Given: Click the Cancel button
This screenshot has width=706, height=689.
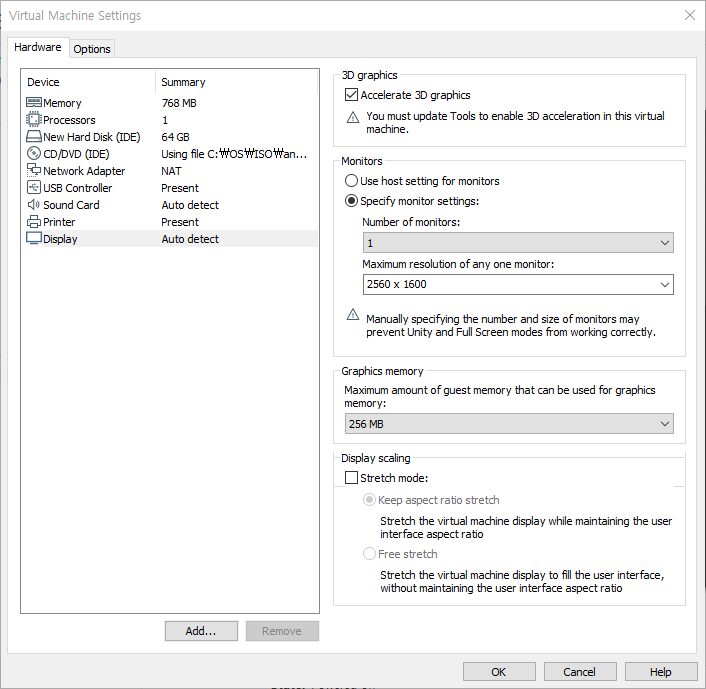Looking at the screenshot, I should point(580,672).
